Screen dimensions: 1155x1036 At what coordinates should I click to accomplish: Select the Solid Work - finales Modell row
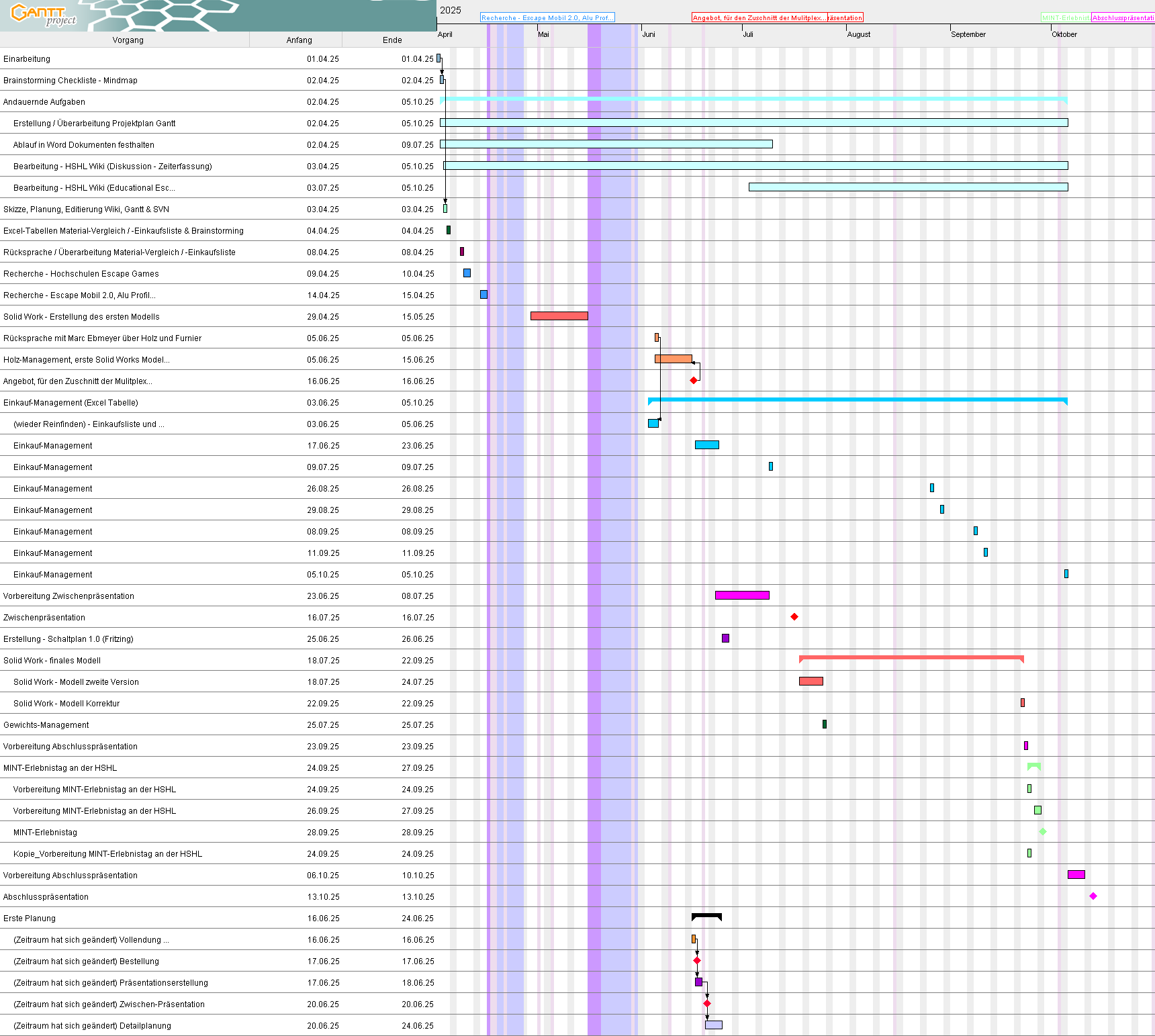[x=52, y=661]
